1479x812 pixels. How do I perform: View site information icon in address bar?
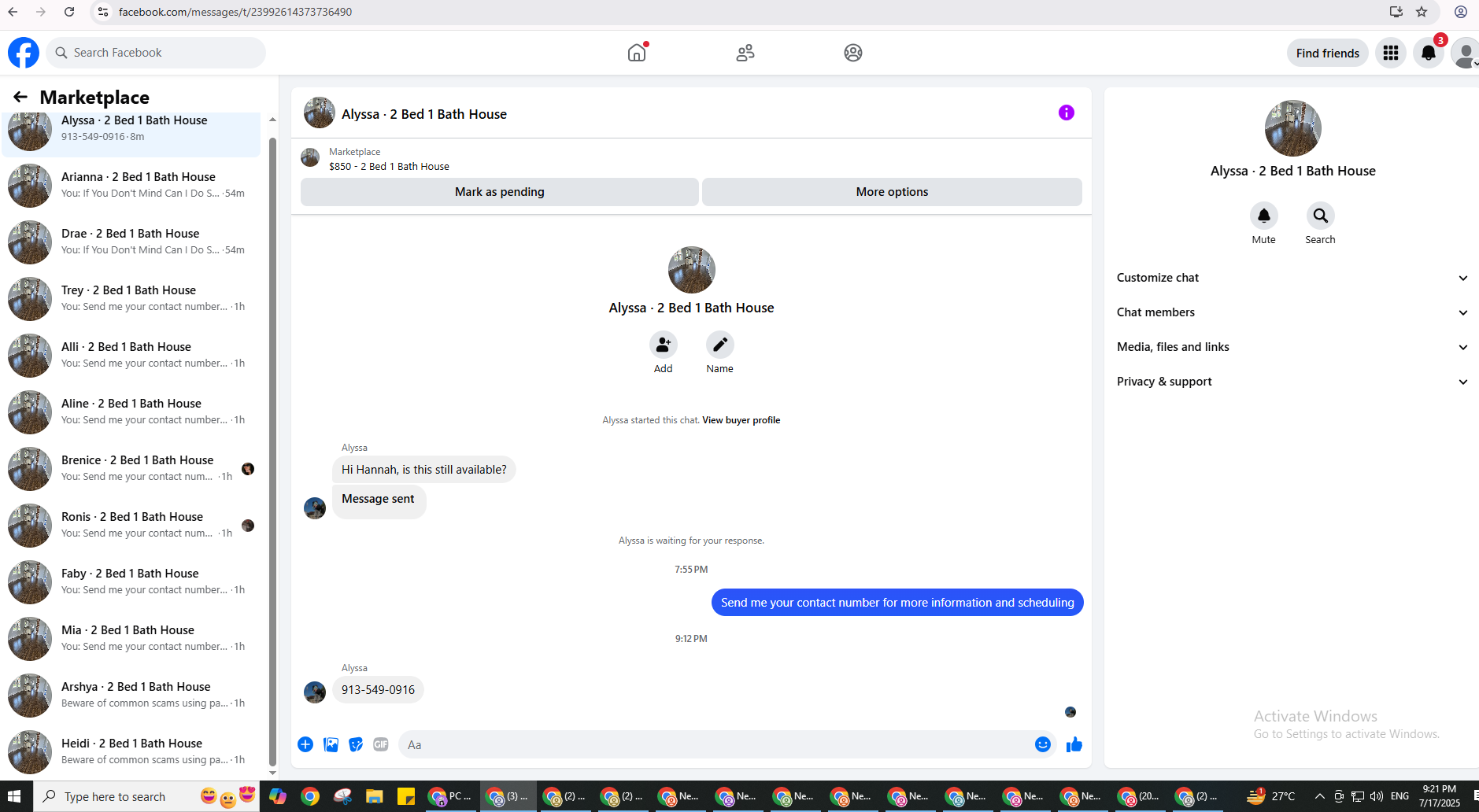pyautogui.click(x=103, y=12)
